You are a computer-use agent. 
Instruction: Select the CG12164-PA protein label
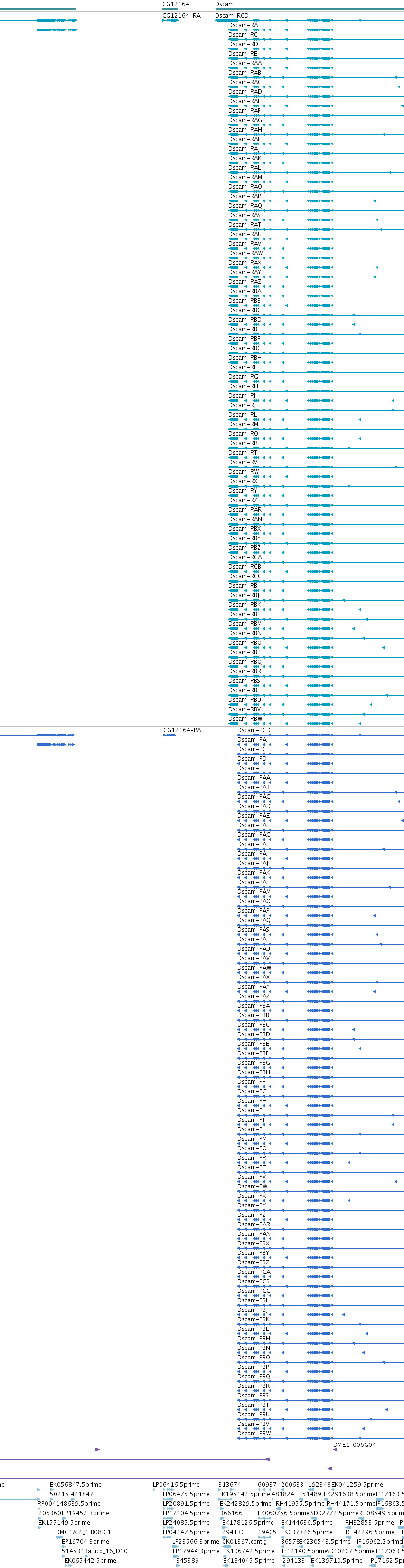point(182,730)
